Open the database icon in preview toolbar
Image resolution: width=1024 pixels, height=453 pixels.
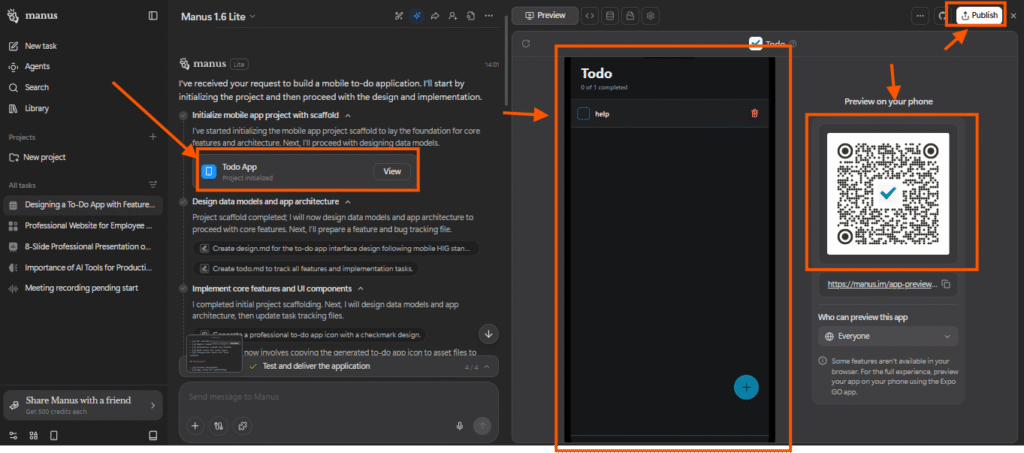(x=610, y=16)
